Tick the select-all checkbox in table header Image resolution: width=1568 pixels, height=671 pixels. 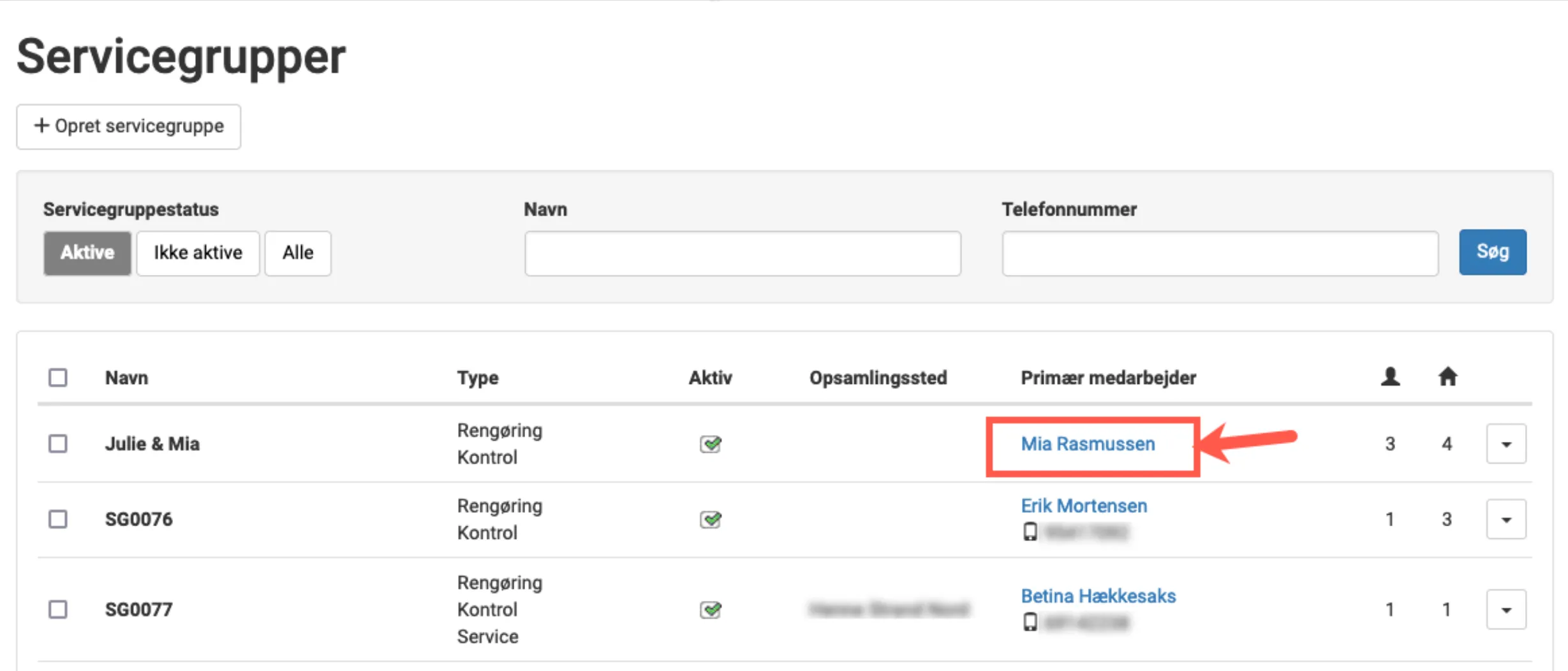58,378
